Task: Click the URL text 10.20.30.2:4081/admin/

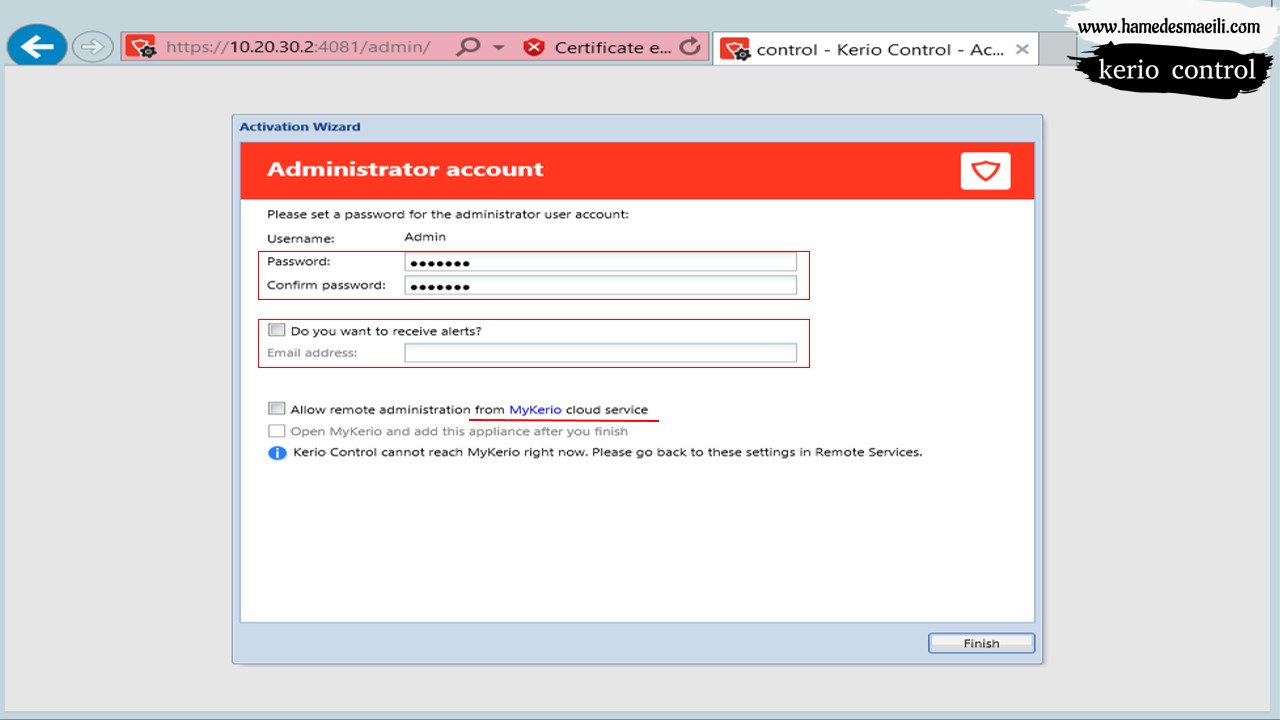Action: [x=330, y=47]
